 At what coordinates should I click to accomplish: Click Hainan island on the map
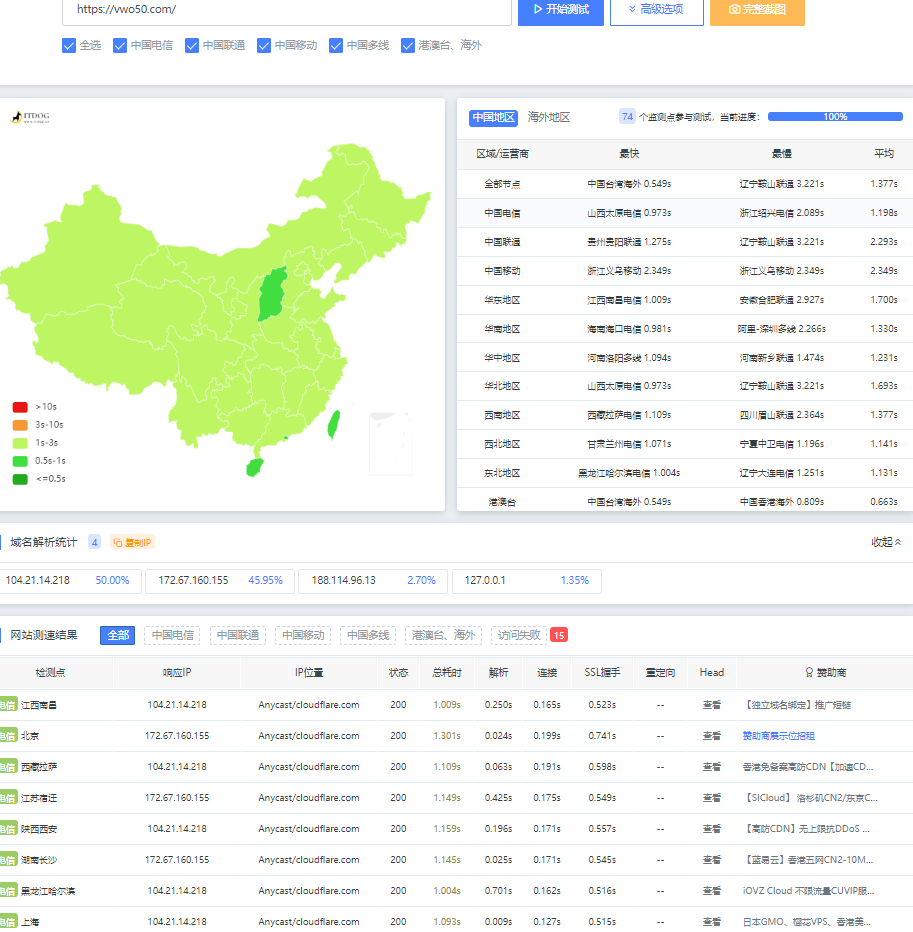254,467
